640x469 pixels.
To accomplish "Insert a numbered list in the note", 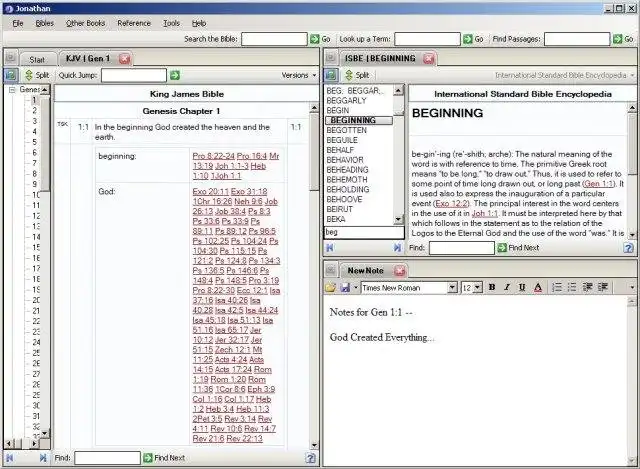I will (557, 287).
